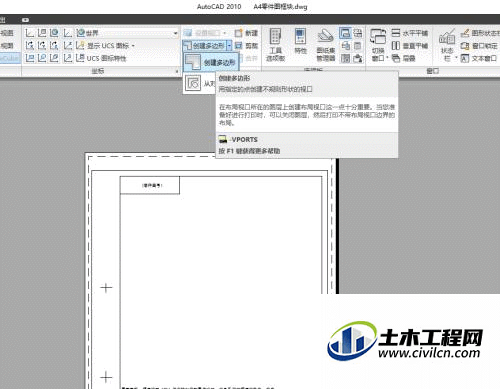Click the 窗口 panel title

point(433,71)
